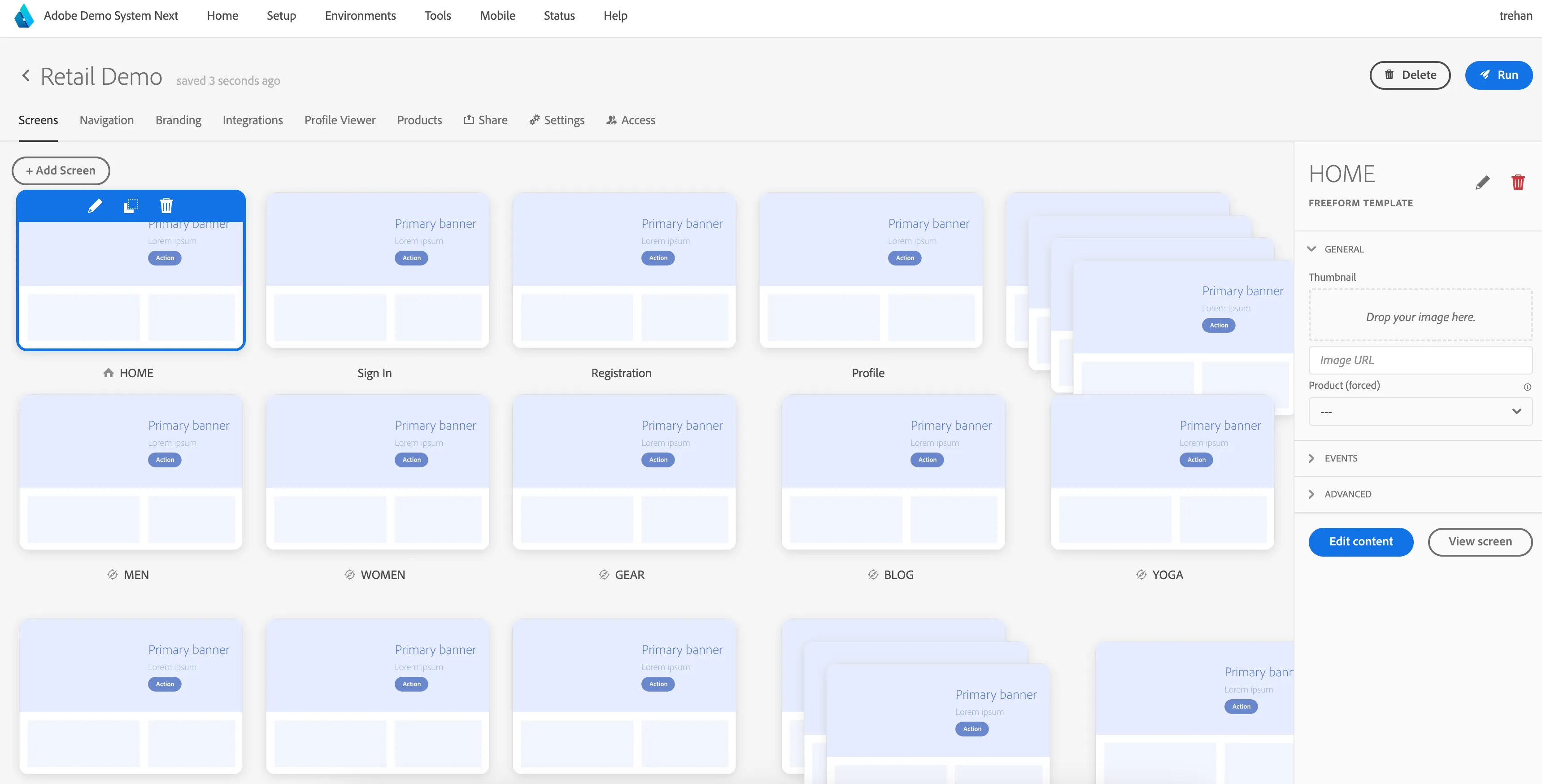The height and width of the screenshot is (784, 1542).
Task: Click the hidden-navigation icon next to WOMEN
Action: click(x=349, y=575)
